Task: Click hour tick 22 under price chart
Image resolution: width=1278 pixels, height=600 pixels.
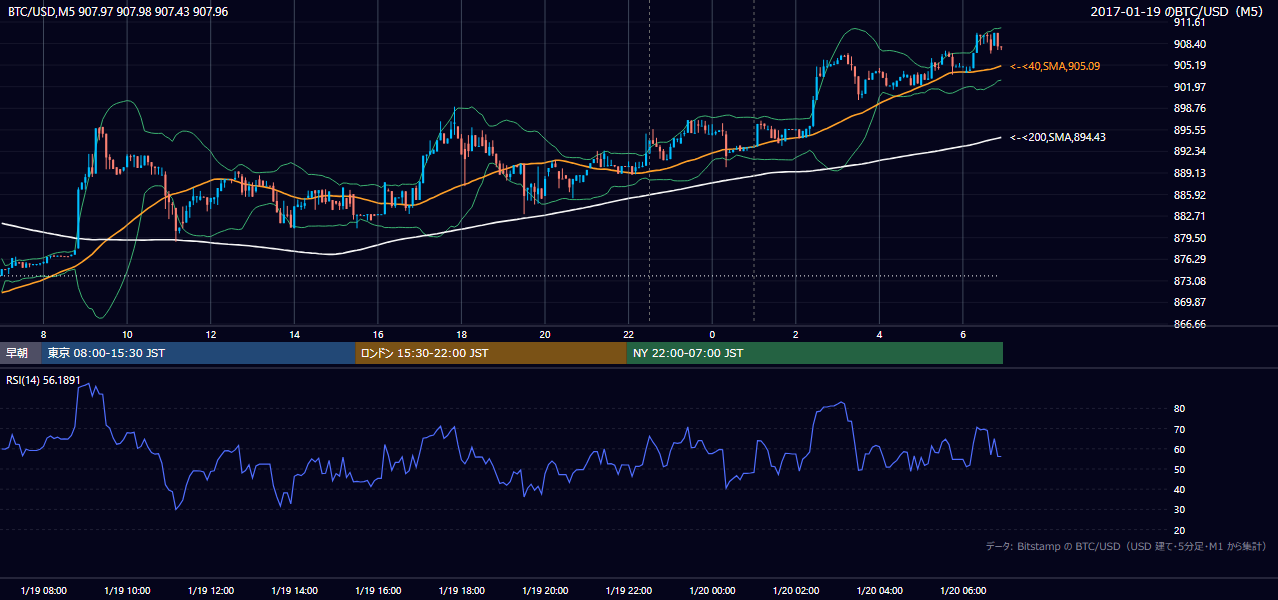Action: [628, 334]
